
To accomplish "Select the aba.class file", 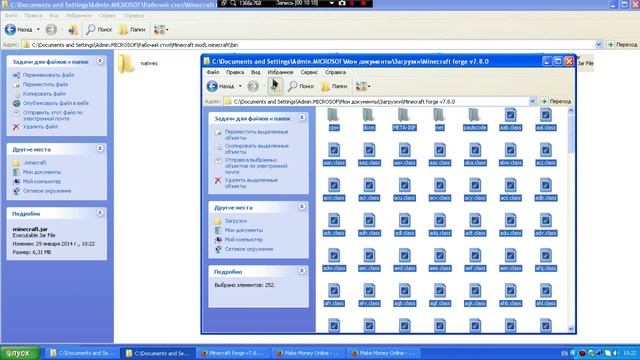I will pos(475,155).
